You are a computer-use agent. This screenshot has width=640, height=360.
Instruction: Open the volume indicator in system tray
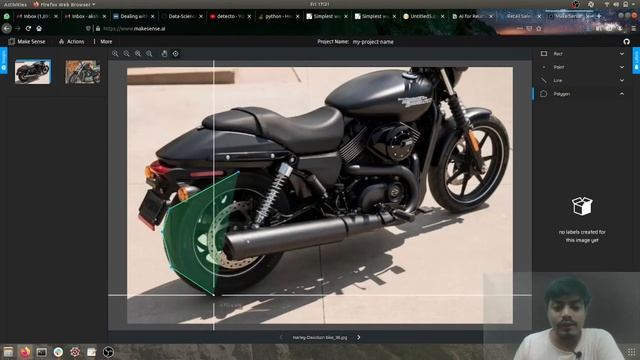point(616,4)
